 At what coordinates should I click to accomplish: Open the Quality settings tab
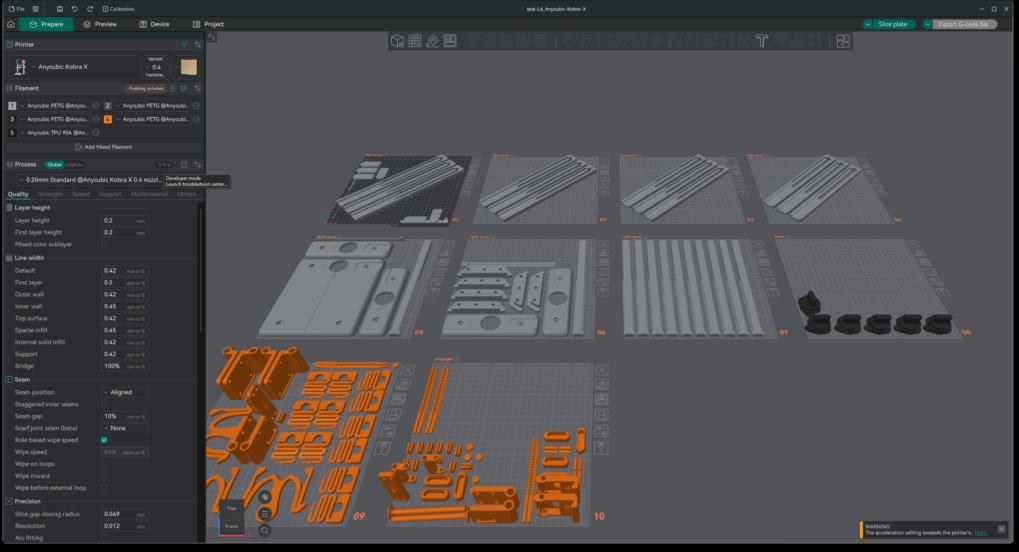tap(18, 194)
